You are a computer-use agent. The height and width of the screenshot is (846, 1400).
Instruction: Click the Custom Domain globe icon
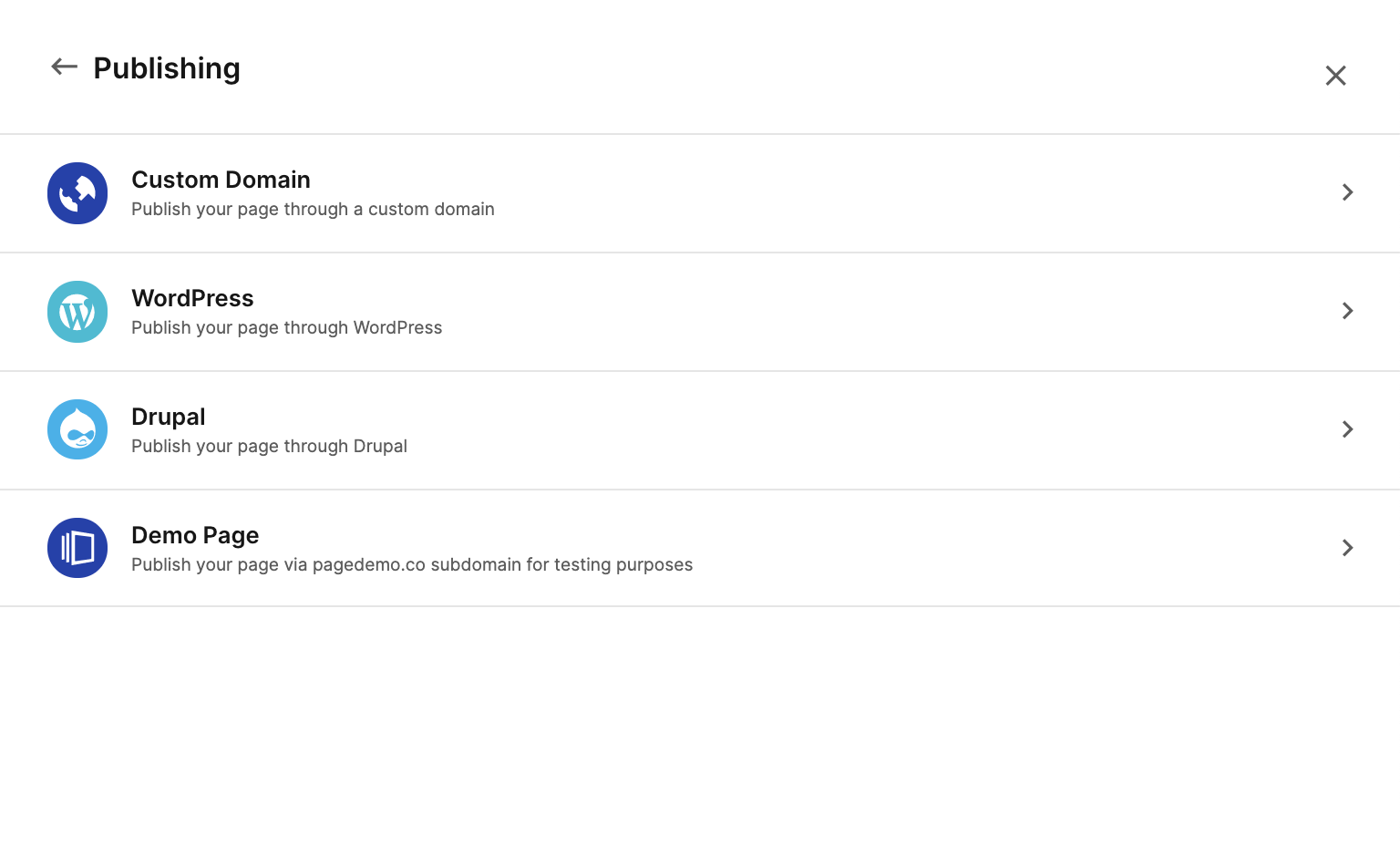(x=77, y=193)
